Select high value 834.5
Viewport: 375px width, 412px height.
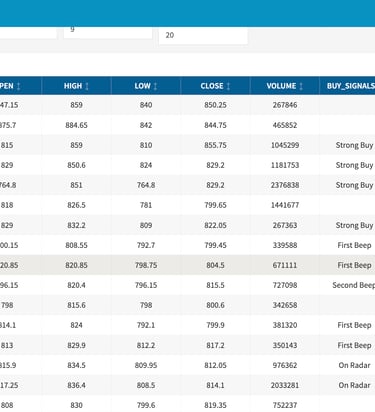tap(76, 365)
